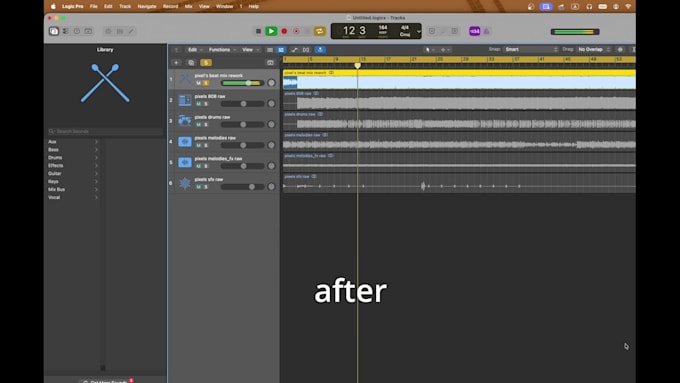The width and height of the screenshot is (680, 383).
Task: Open the Functions dropdown in tracks area
Action: [x=222, y=50]
